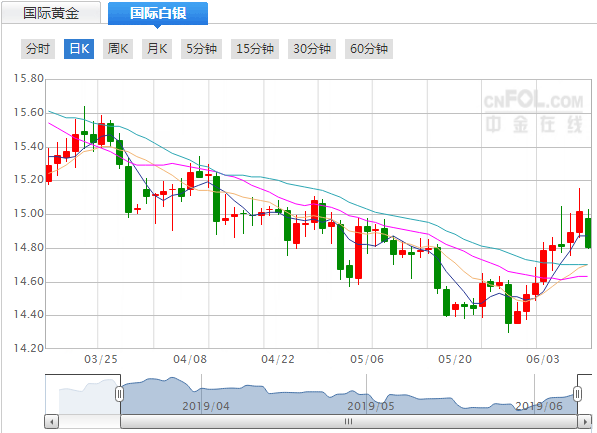Switch to 月K monthly chart
This screenshot has width=597, height=433.
pos(157,49)
